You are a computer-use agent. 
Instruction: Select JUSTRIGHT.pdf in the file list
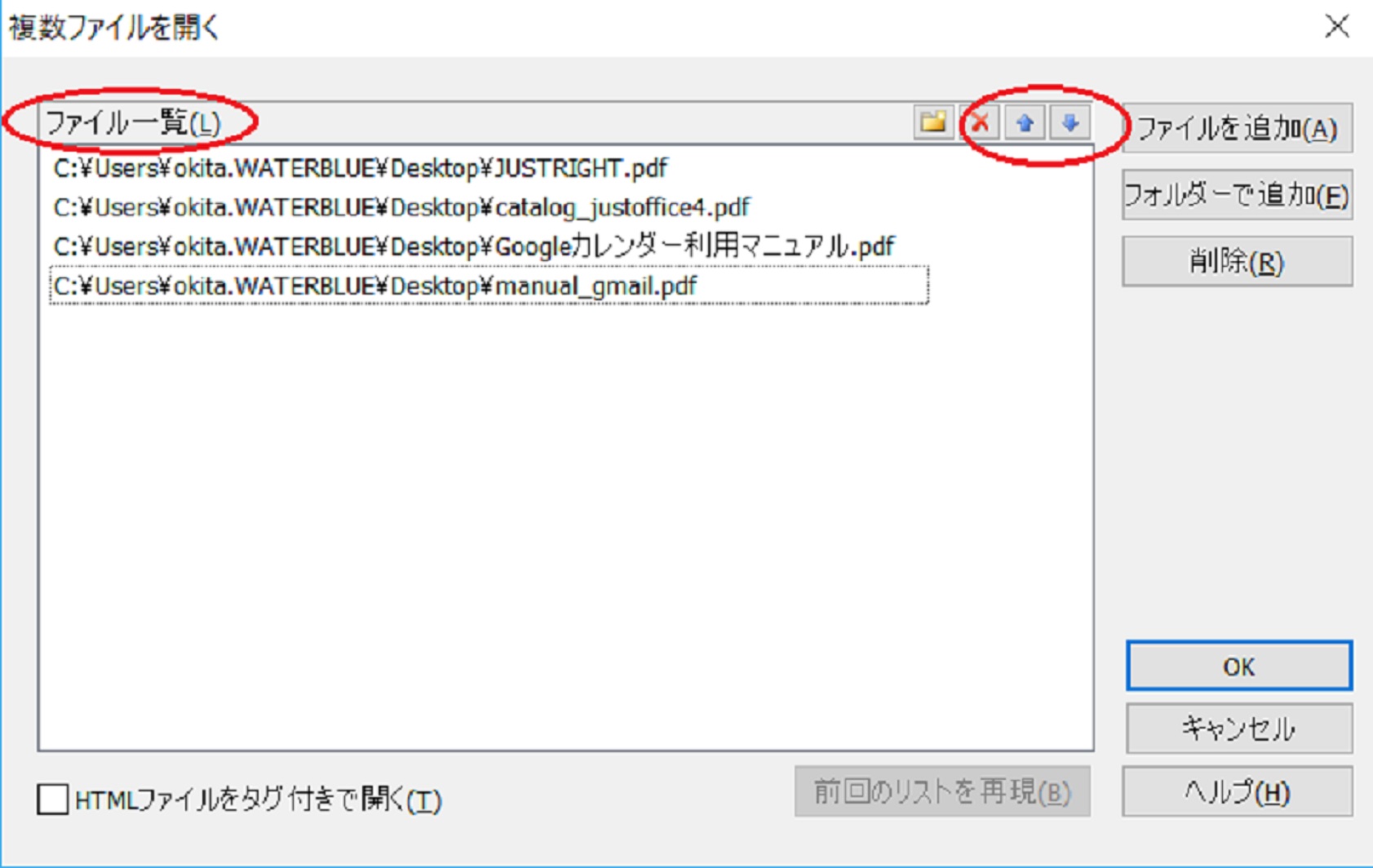pos(361,168)
